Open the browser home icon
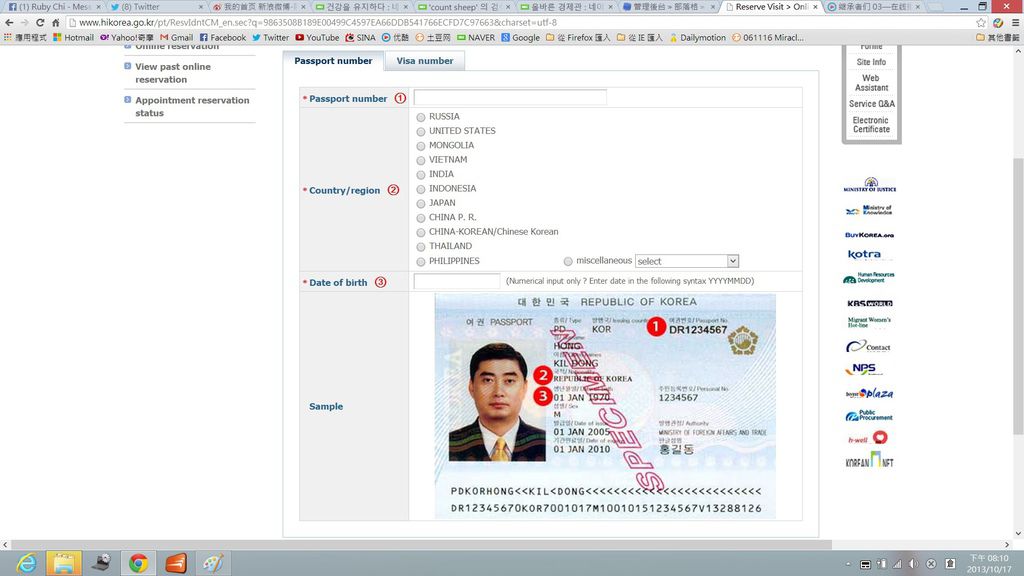The width and height of the screenshot is (1024, 576). coord(56,22)
